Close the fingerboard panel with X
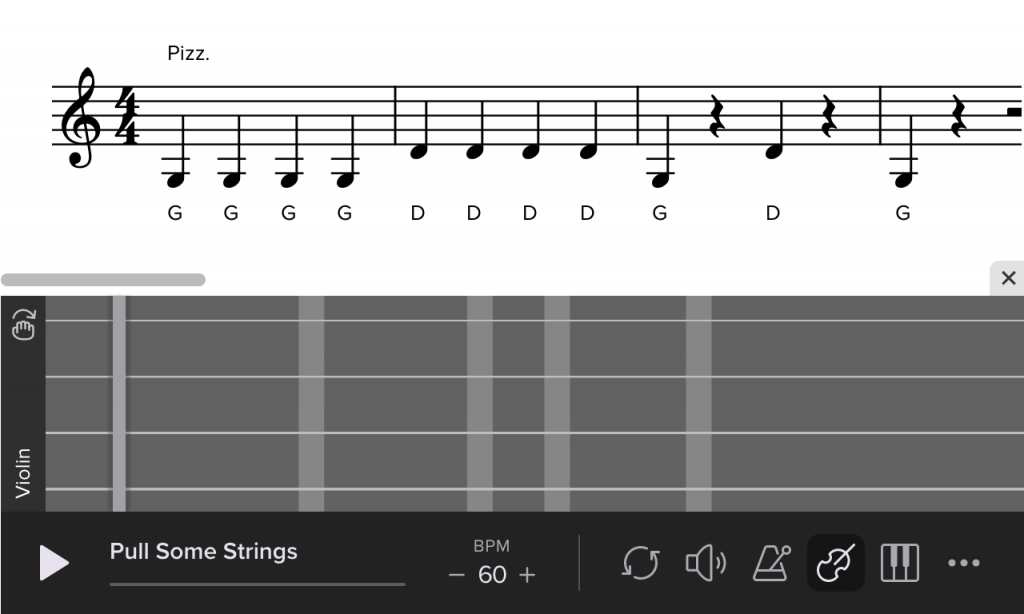The width and height of the screenshot is (1024, 614). coord(1008,278)
